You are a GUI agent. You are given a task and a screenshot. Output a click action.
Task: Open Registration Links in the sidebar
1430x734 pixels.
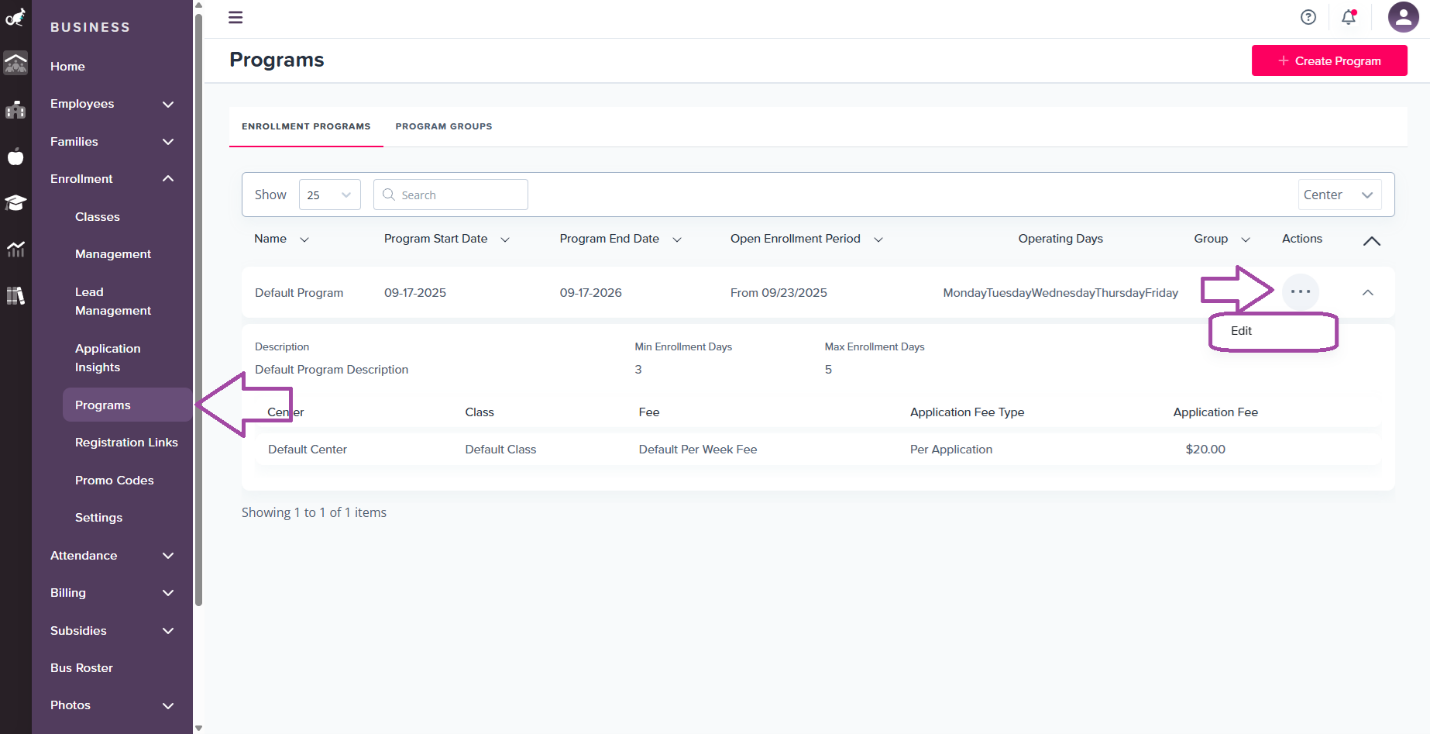click(126, 441)
